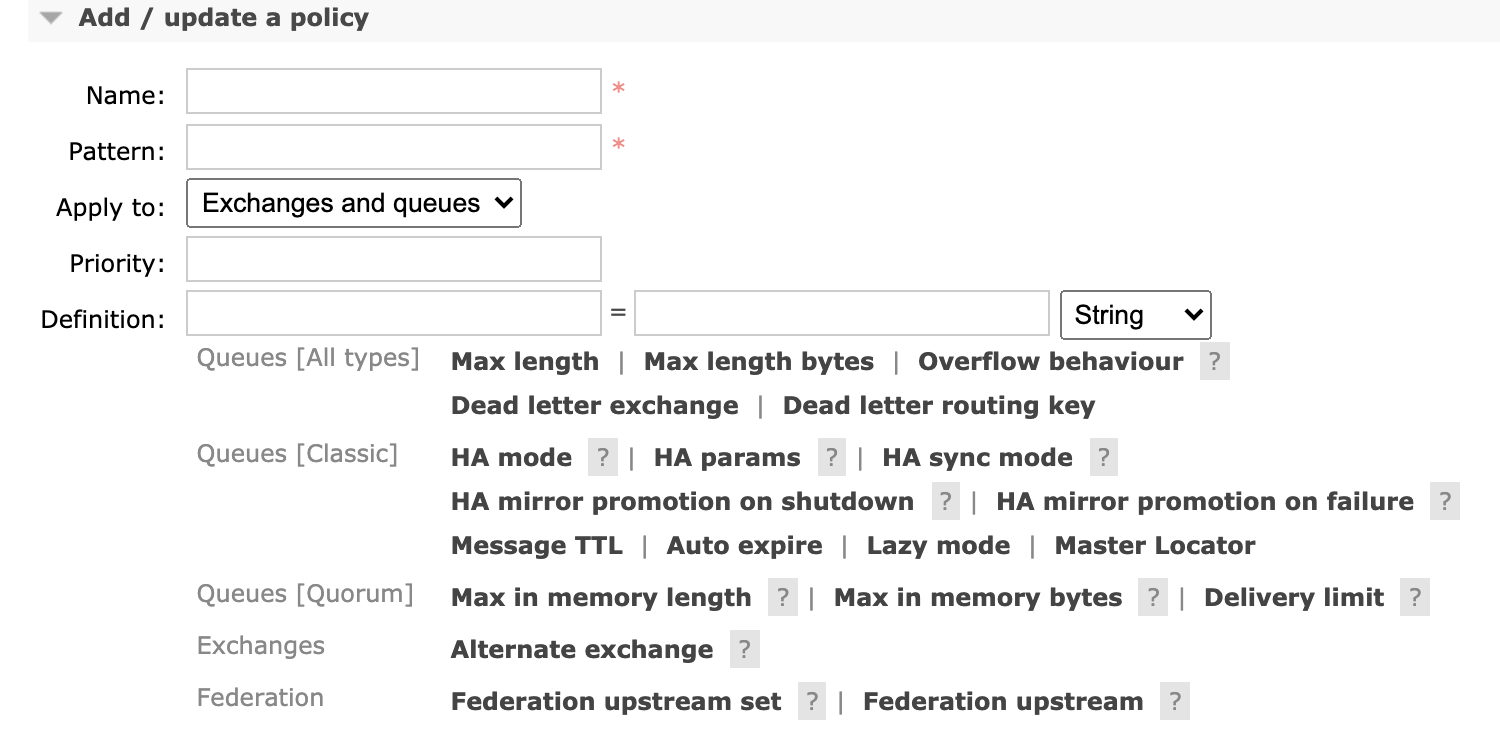Click help icon next to Overflow behaviour
This screenshot has height=738, width=1500.
coord(1214,362)
